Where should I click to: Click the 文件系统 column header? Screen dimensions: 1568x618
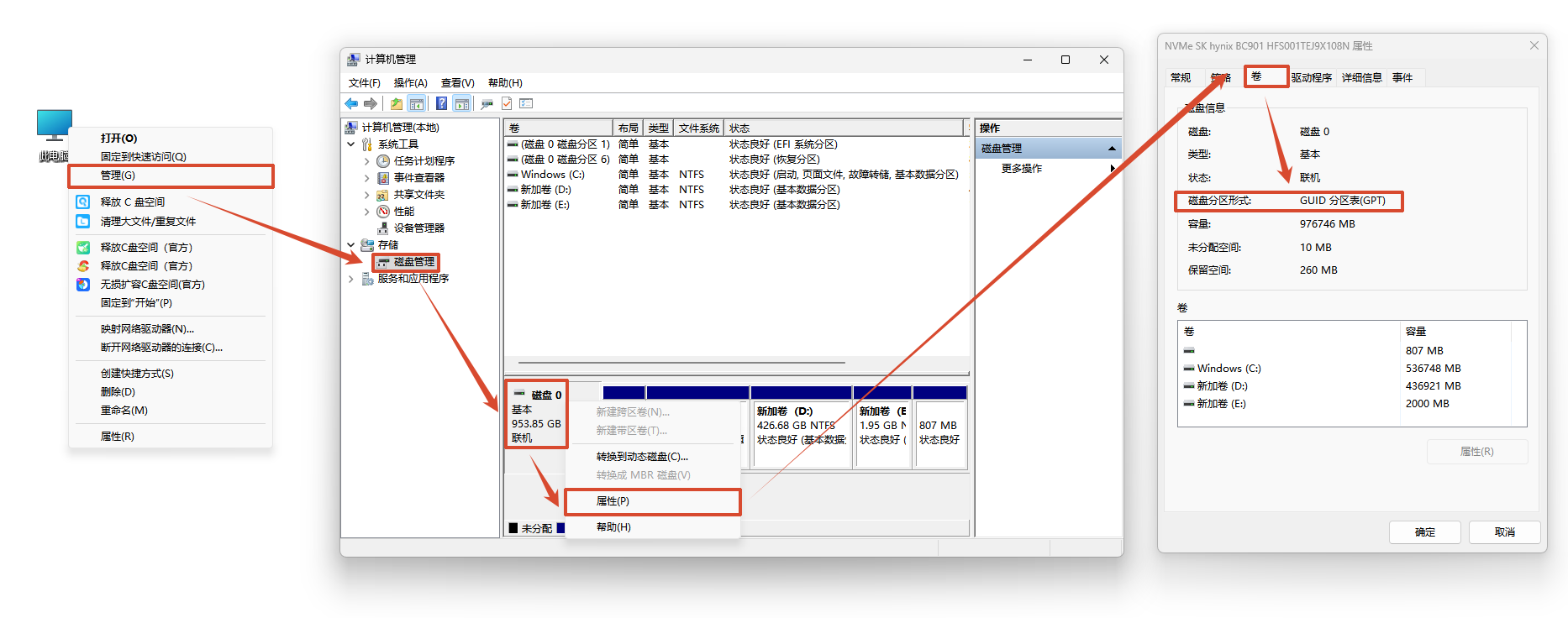700,128
